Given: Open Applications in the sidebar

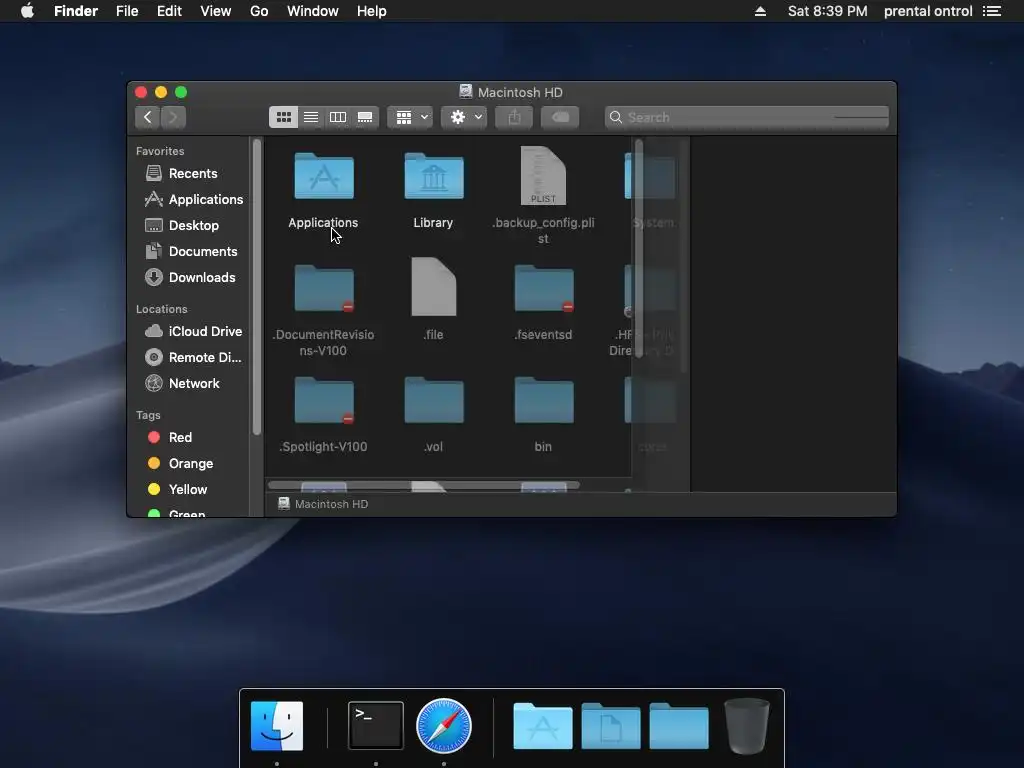Looking at the screenshot, I should [x=189, y=200].
